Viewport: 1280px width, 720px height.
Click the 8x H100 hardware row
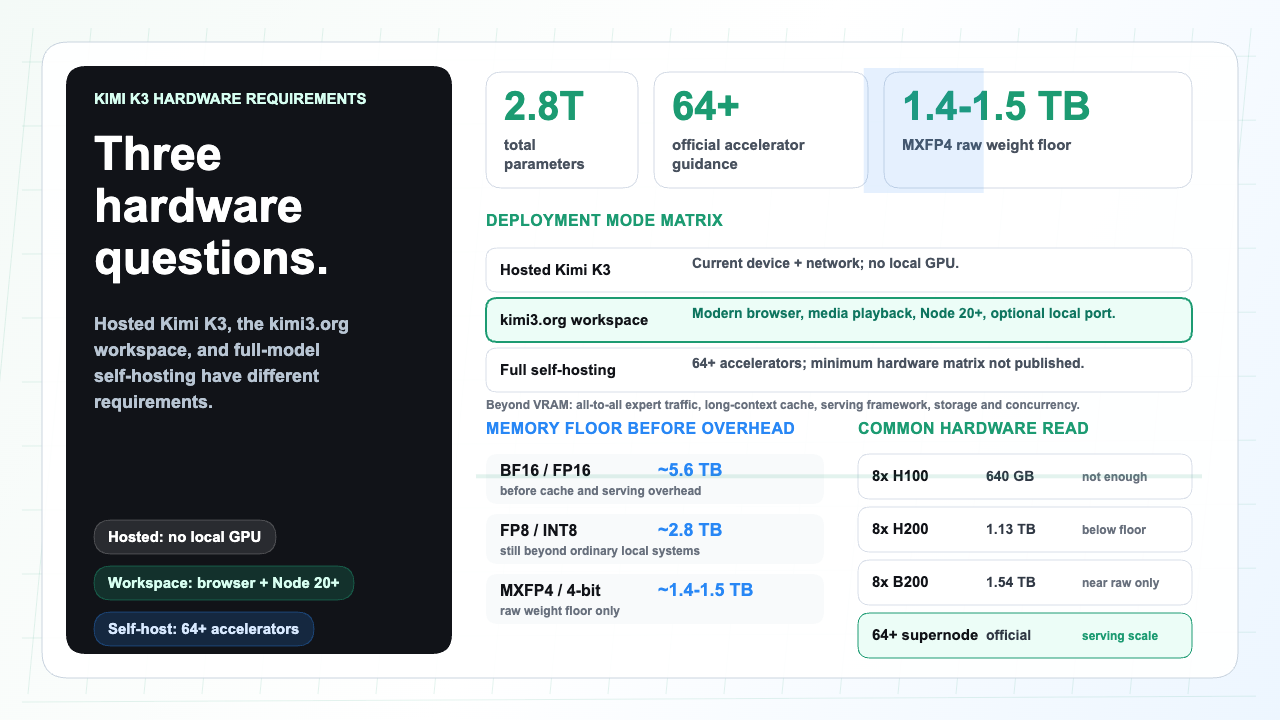pyautogui.click(x=1025, y=477)
